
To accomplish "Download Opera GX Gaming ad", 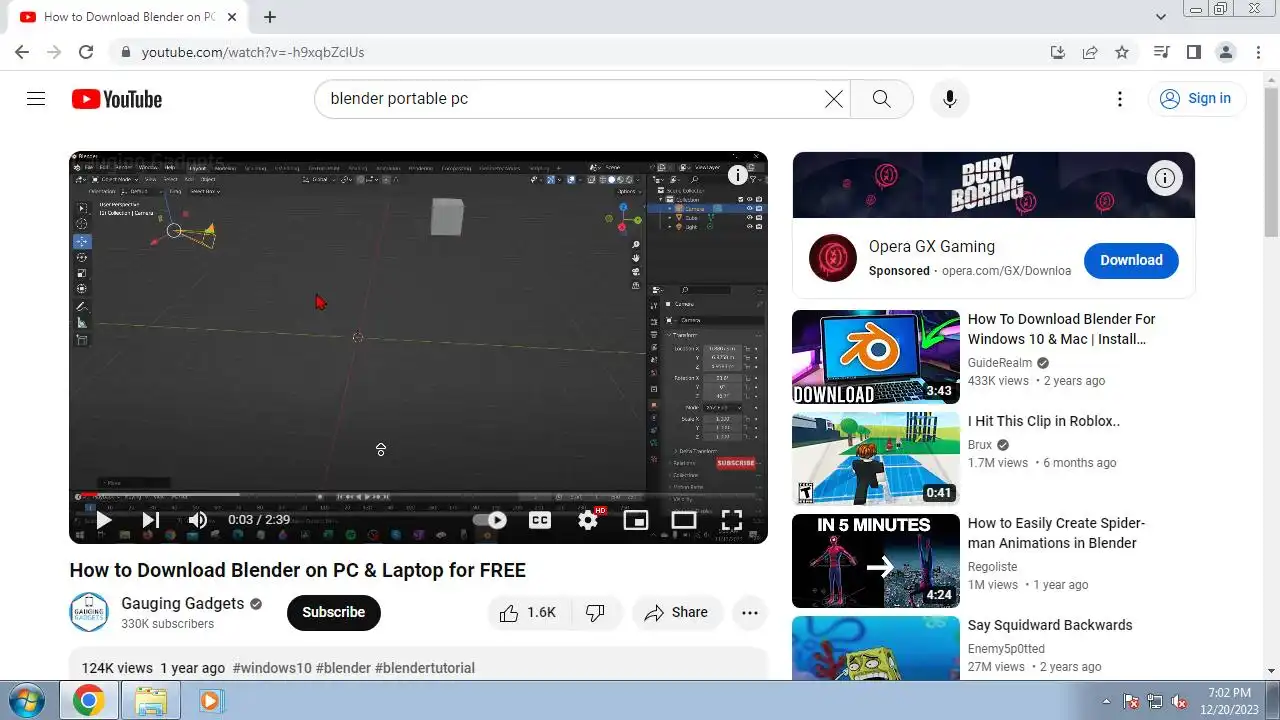I will [x=1131, y=260].
